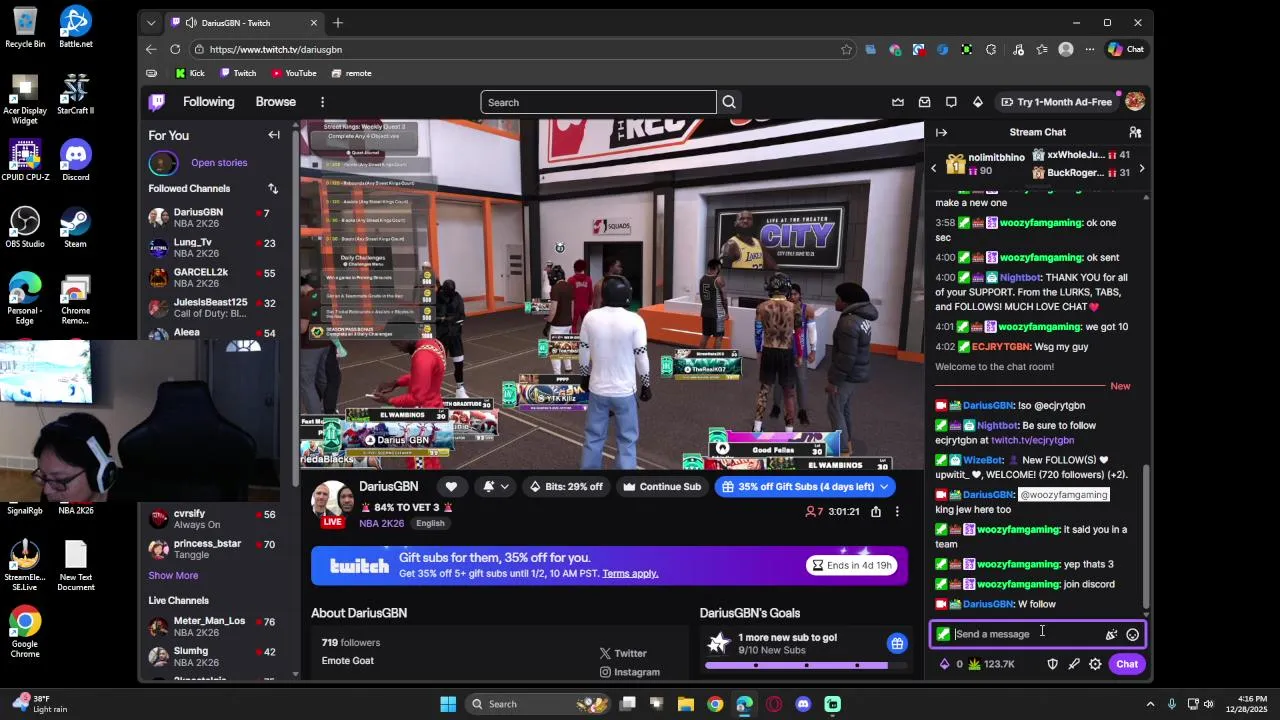Image resolution: width=1280 pixels, height=720 pixels.
Task: Open Twitch user avatar menu
Action: click(x=1134, y=102)
